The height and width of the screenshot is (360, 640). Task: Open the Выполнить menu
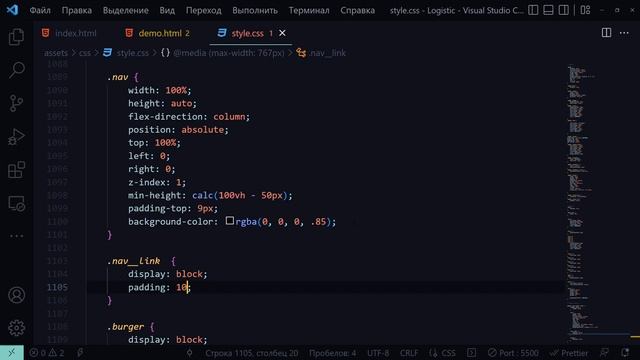pyautogui.click(x=255, y=10)
